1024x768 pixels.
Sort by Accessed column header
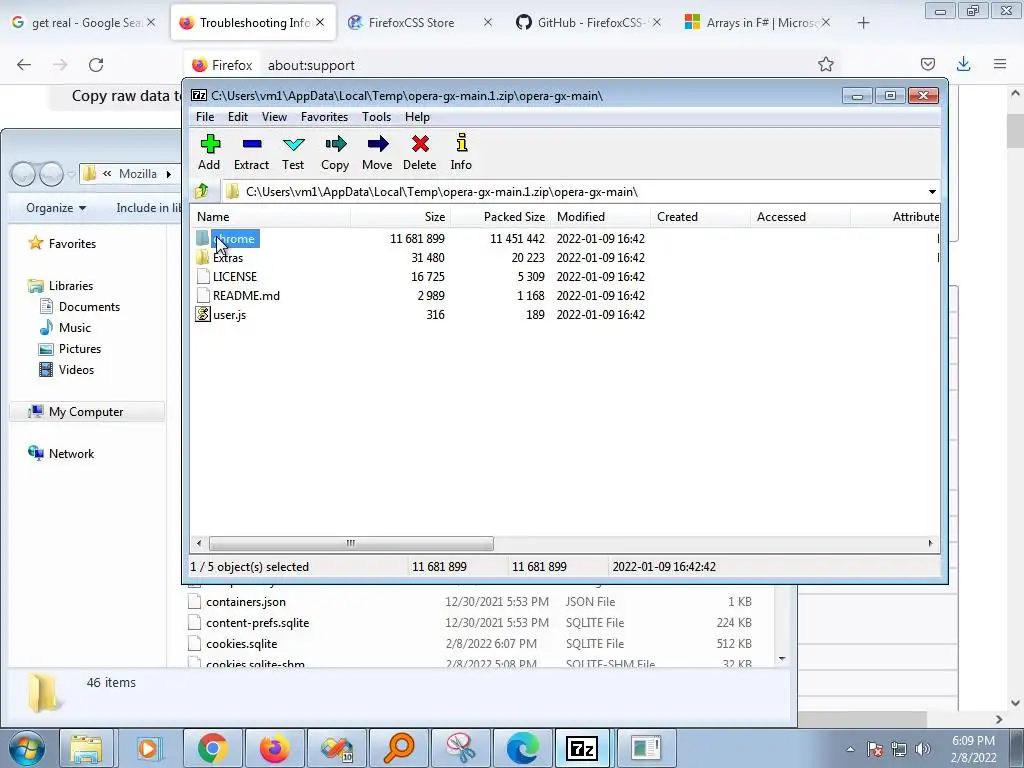coord(800,217)
